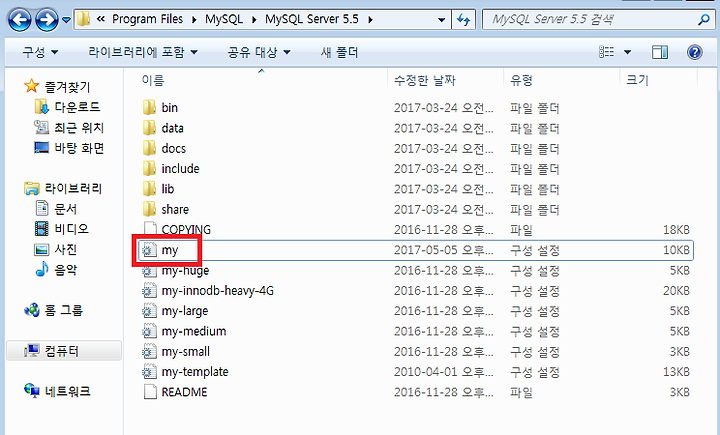
Task: Open recent locations dropdown beside navigation arrows
Action: click(x=67, y=20)
